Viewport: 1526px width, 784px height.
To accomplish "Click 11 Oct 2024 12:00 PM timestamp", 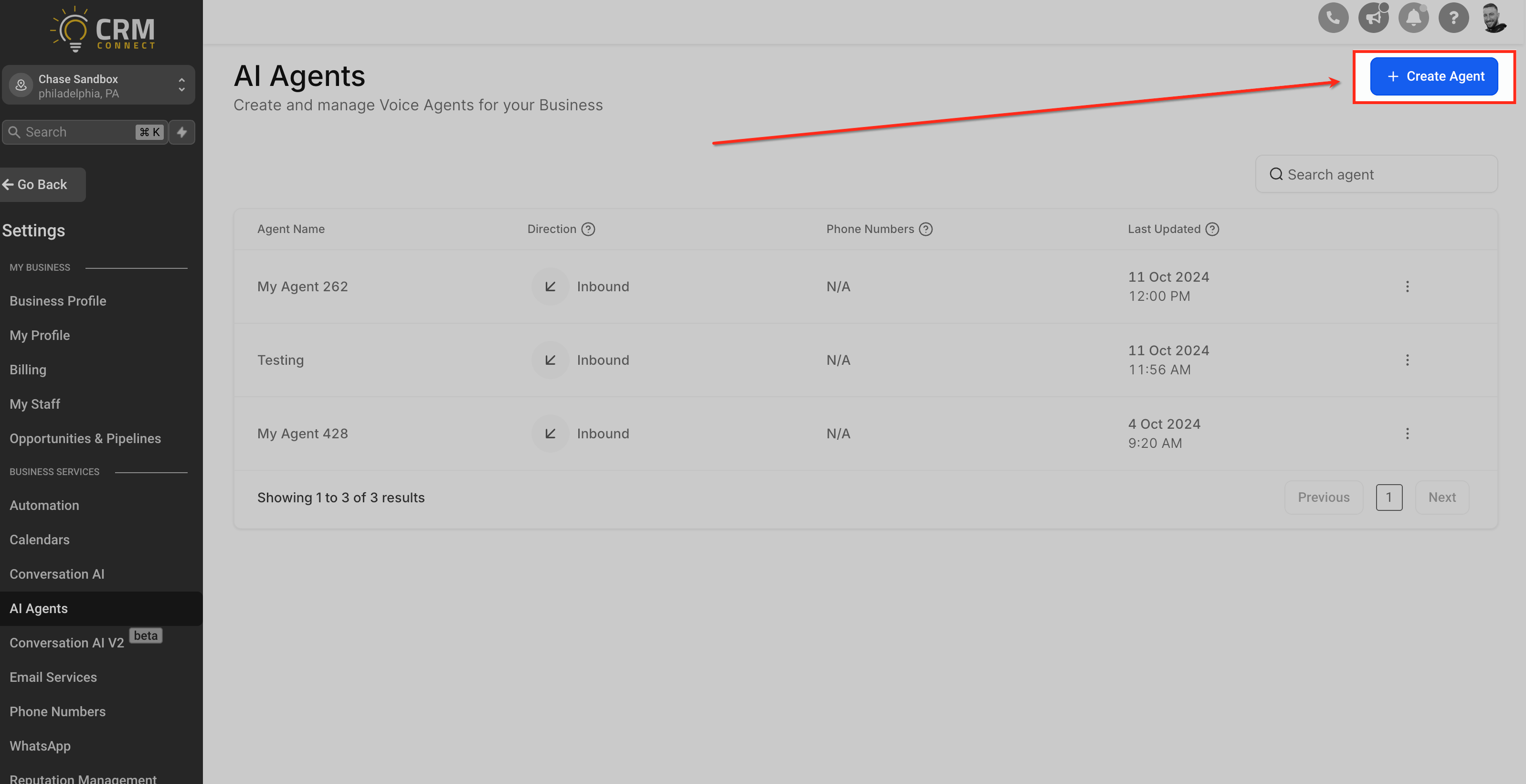I will click(x=1168, y=287).
